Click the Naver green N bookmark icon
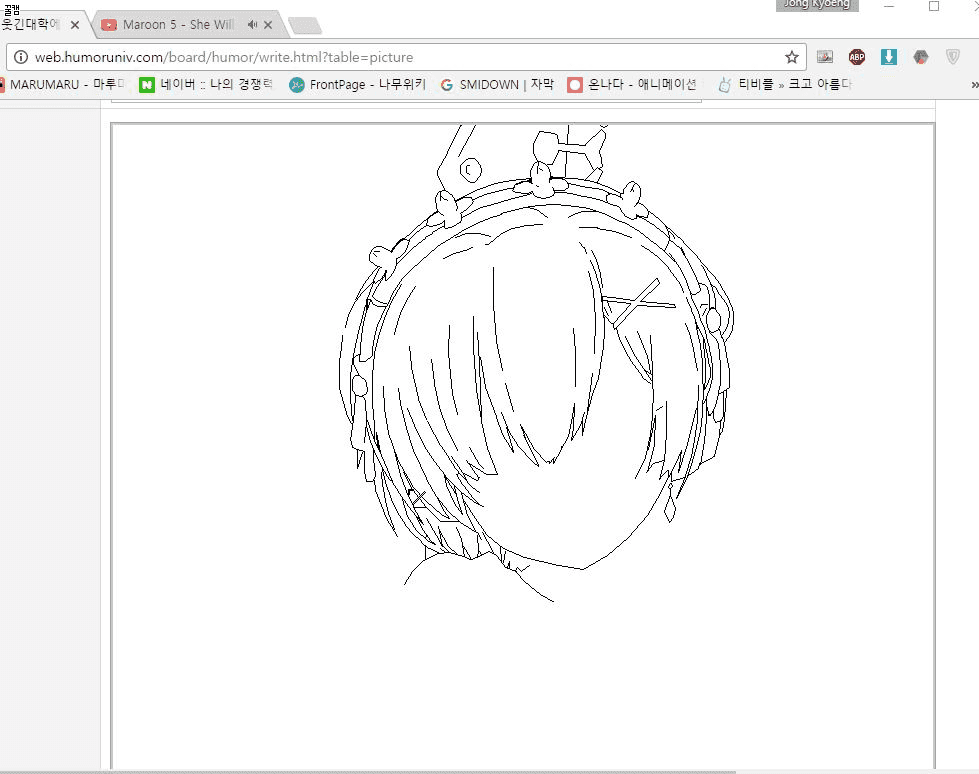Image resolution: width=979 pixels, height=774 pixels. pos(147,85)
